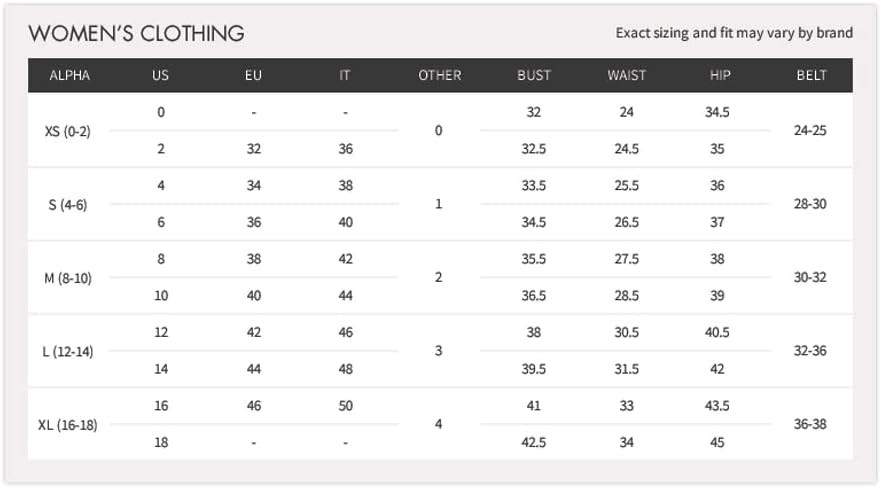Click the EU column header
Image resolution: width=881 pixels, height=488 pixels.
[x=253, y=75]
